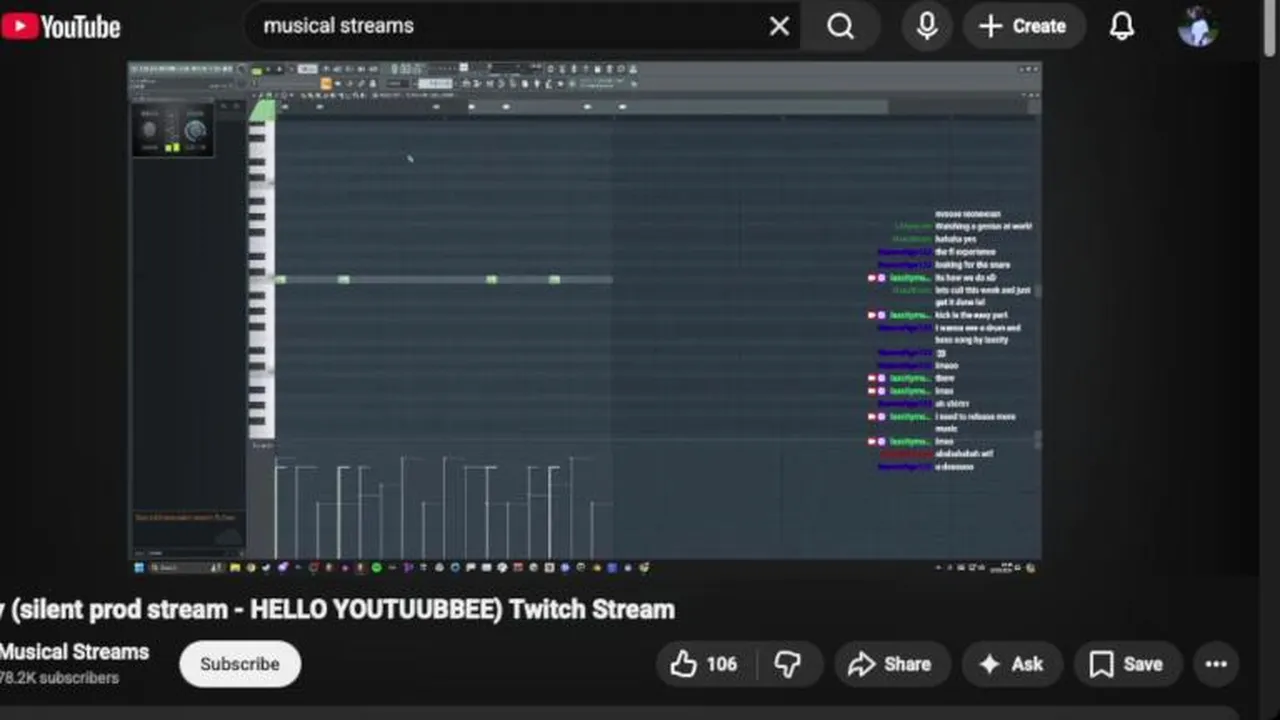Open the account avatar menu
This screenshot has height=720, width=1280.
1197,27
